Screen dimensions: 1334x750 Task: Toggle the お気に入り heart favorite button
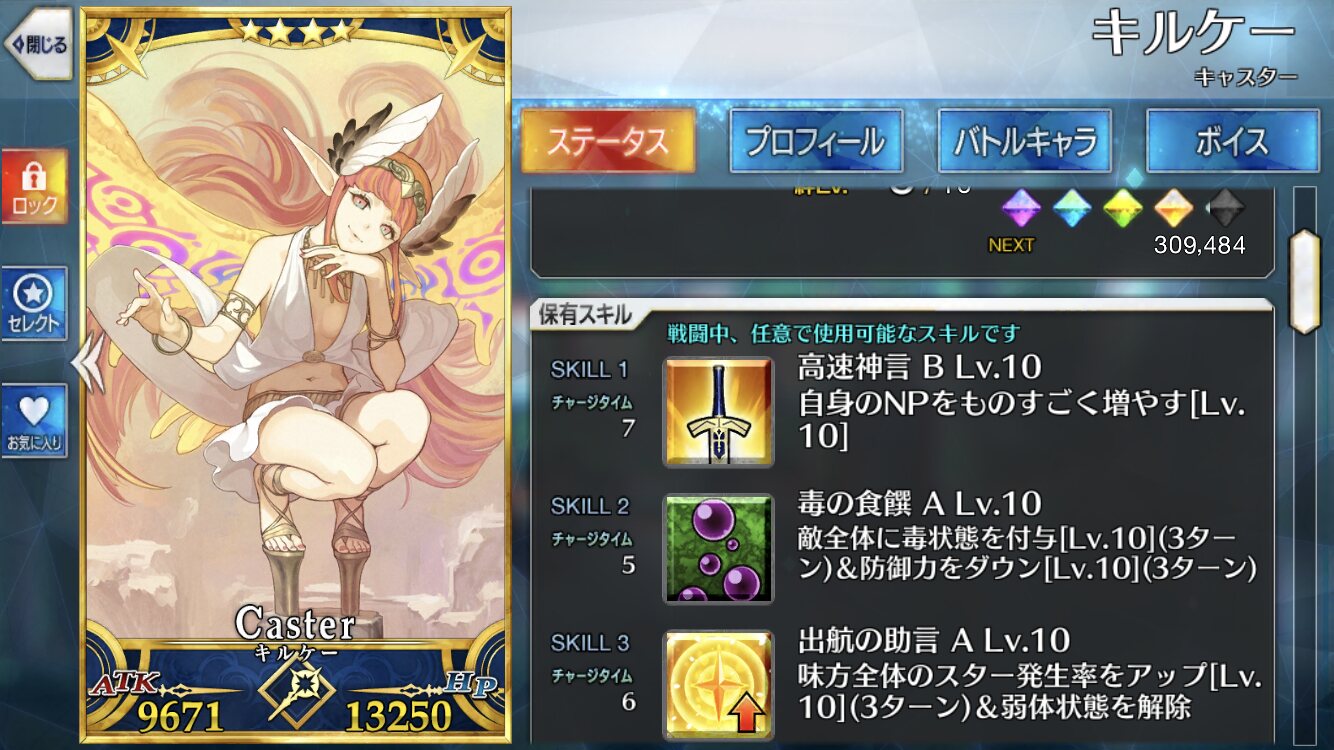click(35, 421)
